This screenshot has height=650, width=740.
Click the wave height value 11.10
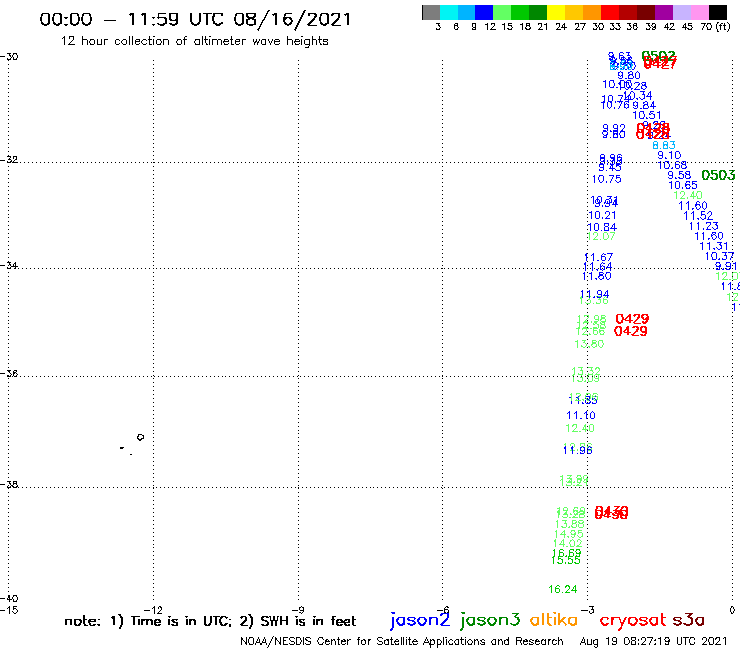click(x=581, y=415)
